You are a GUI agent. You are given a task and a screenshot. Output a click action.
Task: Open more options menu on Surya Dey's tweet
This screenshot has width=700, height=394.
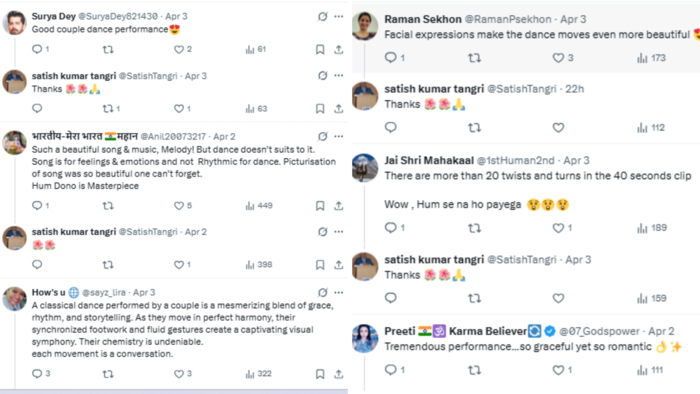339,17
